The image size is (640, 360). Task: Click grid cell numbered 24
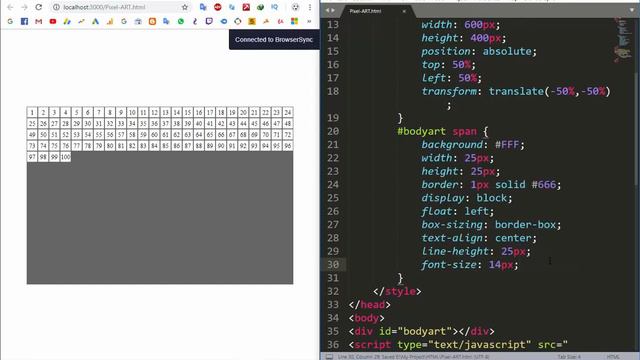(288, 112)
